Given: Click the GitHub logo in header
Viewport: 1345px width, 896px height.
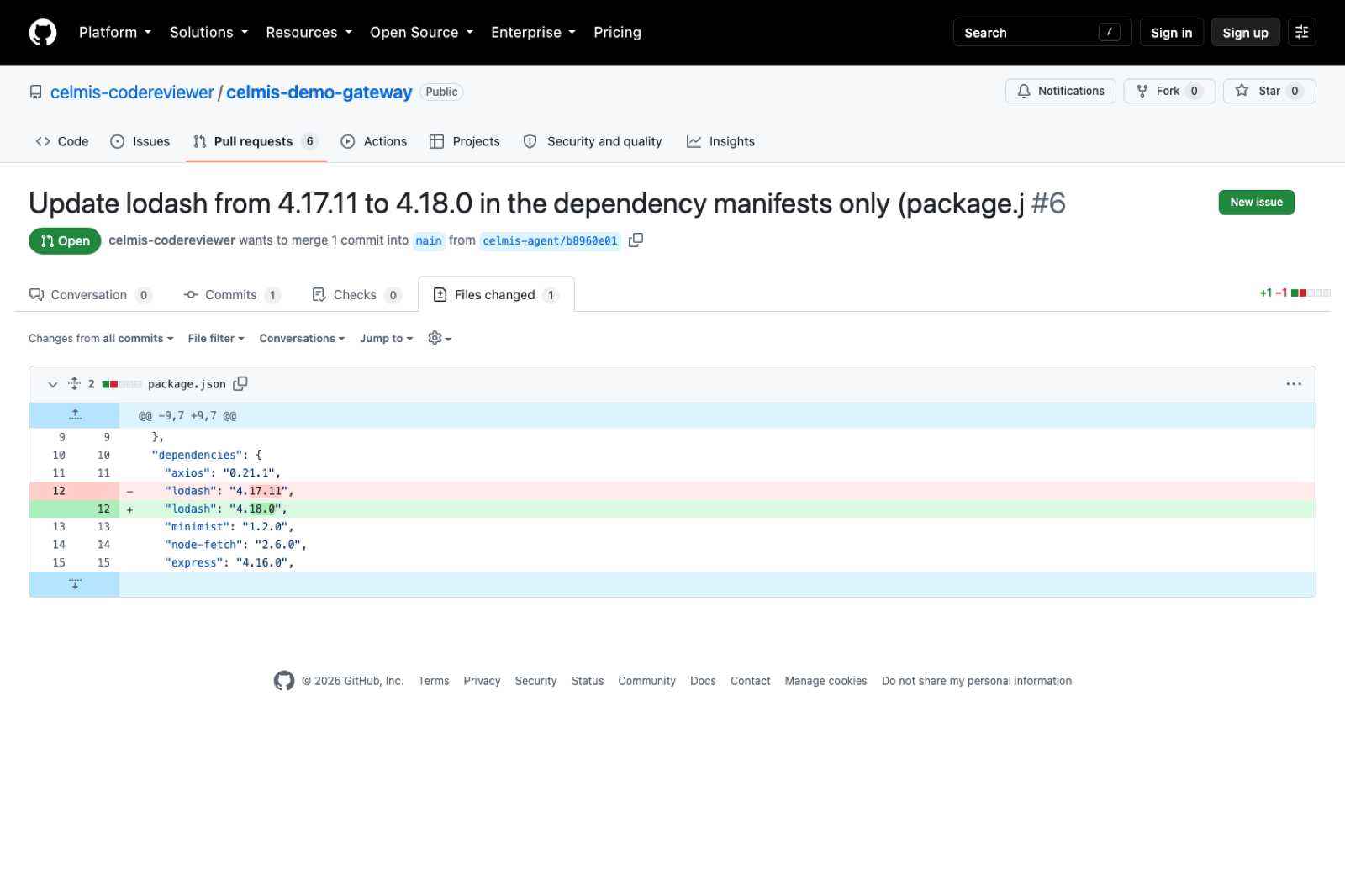Looking at the screenshot, I should click(43, 33).
